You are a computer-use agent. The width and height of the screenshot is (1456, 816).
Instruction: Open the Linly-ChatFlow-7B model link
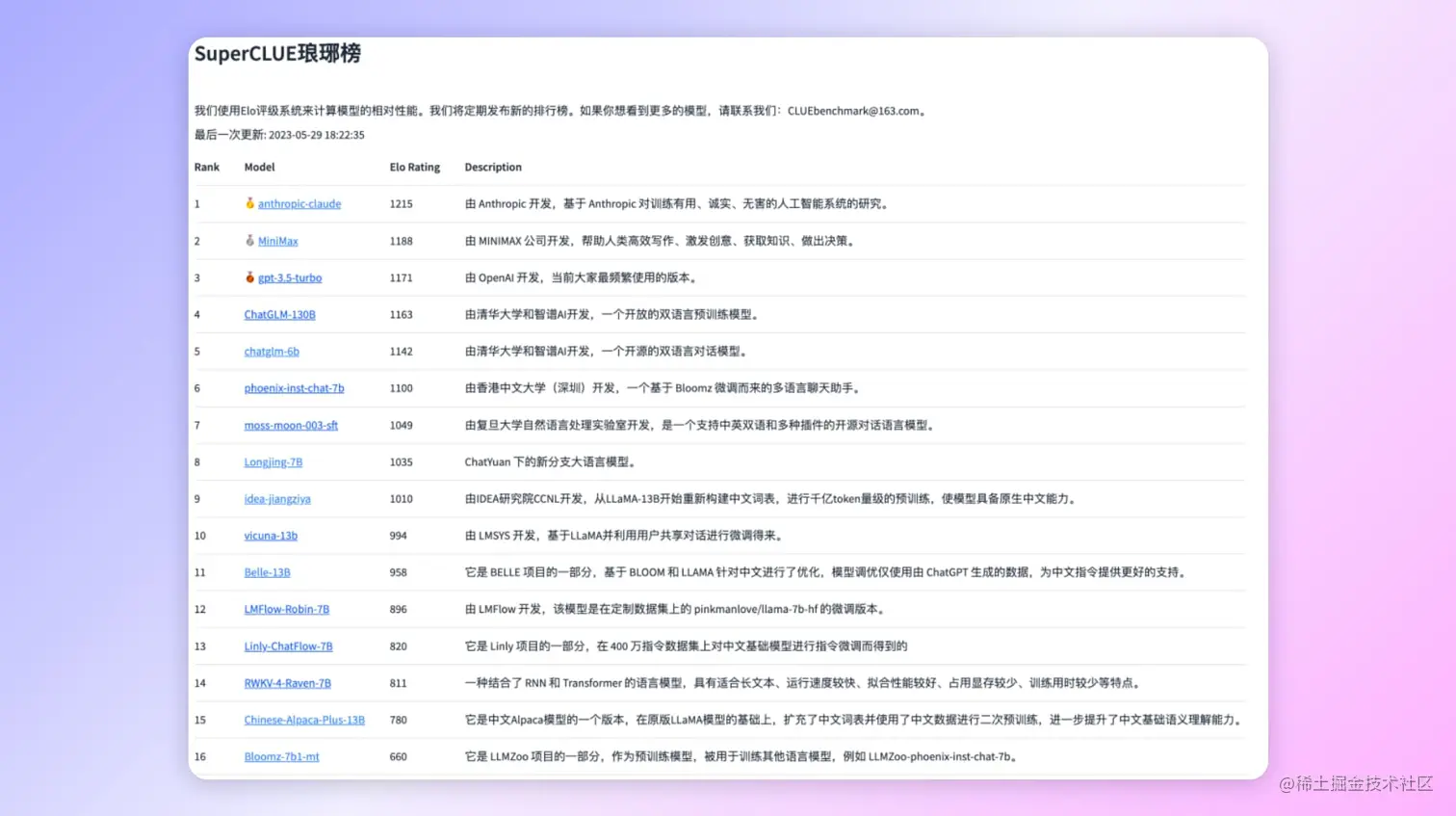coord(288,646)
